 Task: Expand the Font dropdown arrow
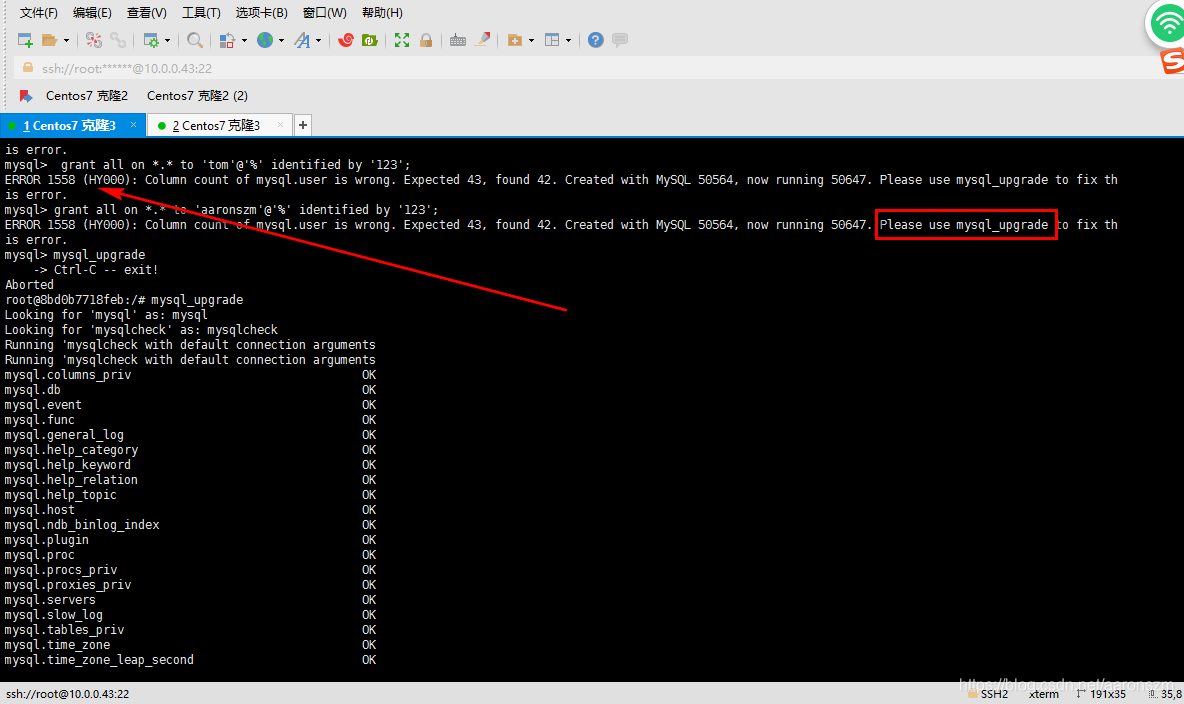[319, 40]
